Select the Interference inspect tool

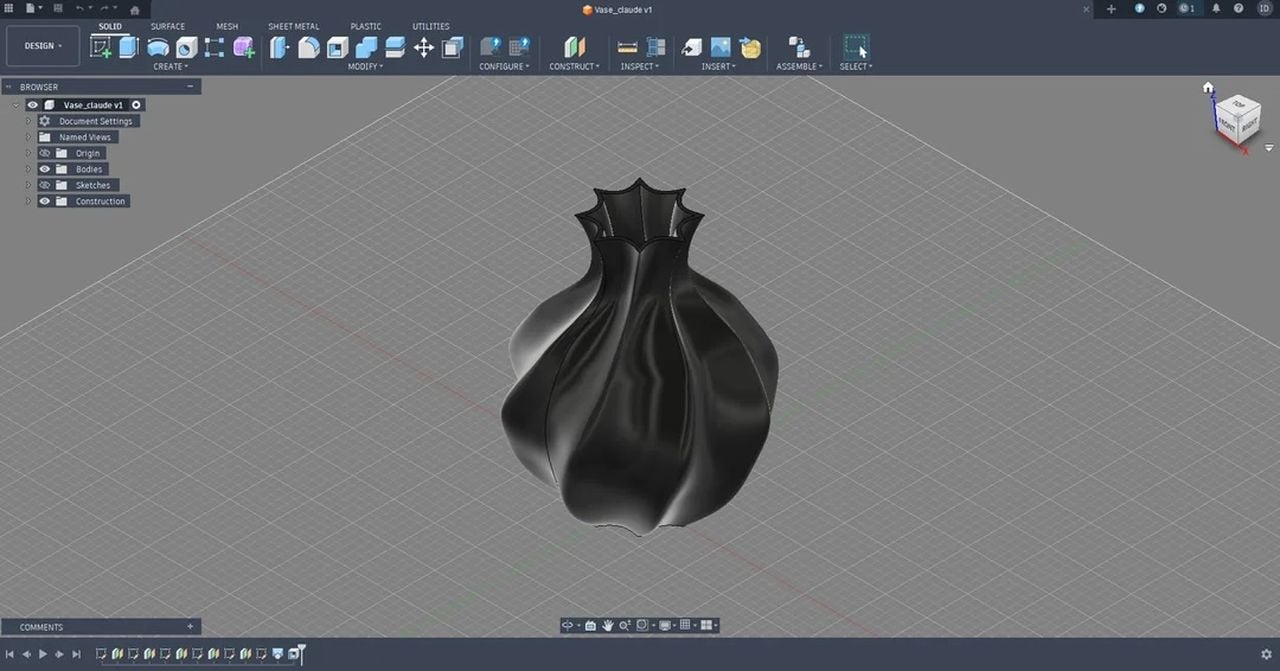[656, 47]
